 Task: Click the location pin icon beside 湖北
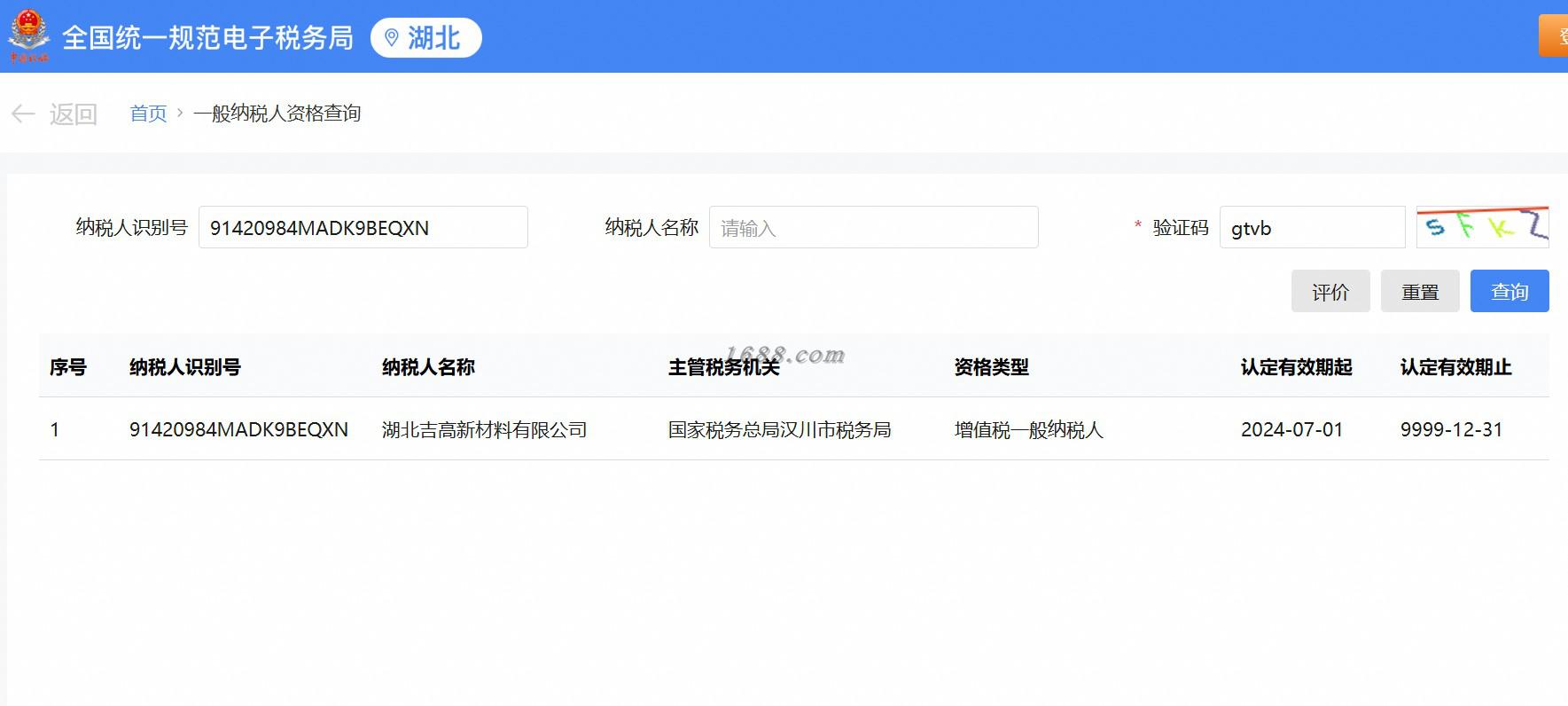[x=391, y=38]
